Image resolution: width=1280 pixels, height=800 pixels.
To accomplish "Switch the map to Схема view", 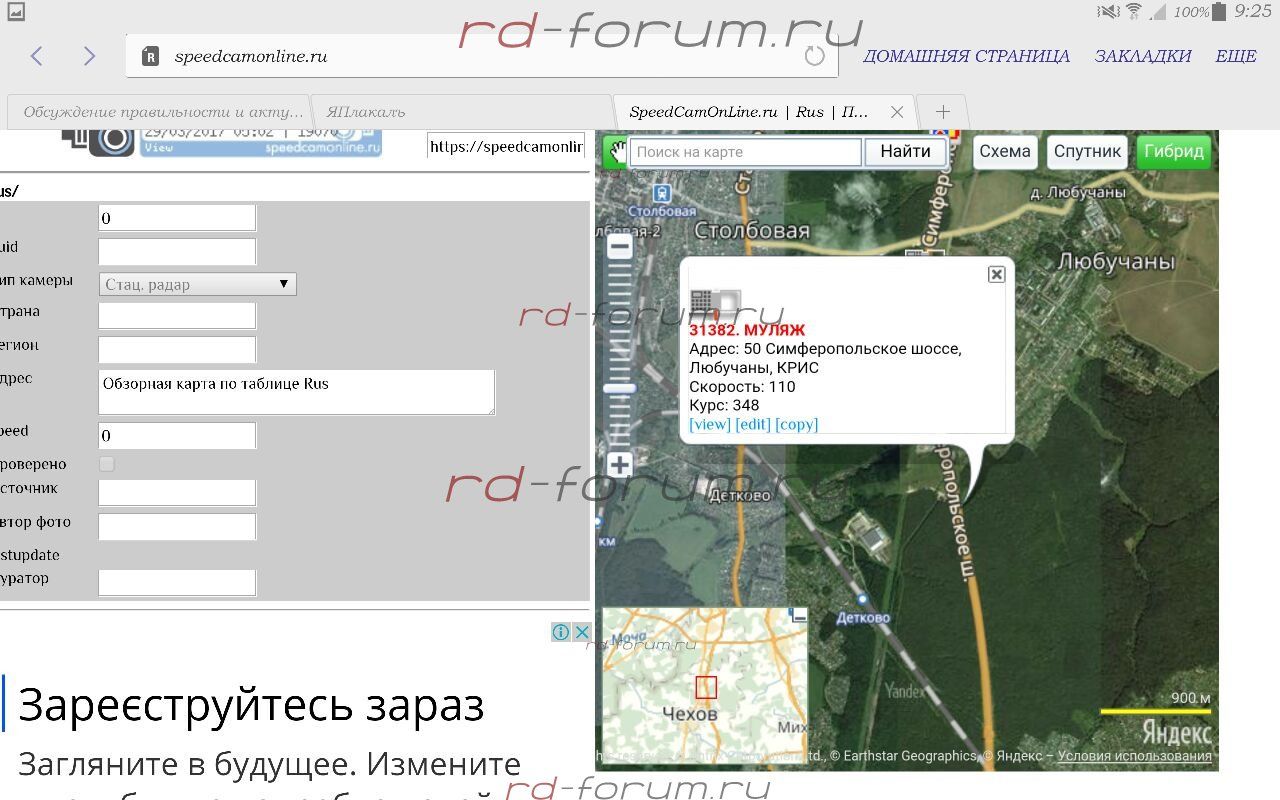I will [1004, 152].
